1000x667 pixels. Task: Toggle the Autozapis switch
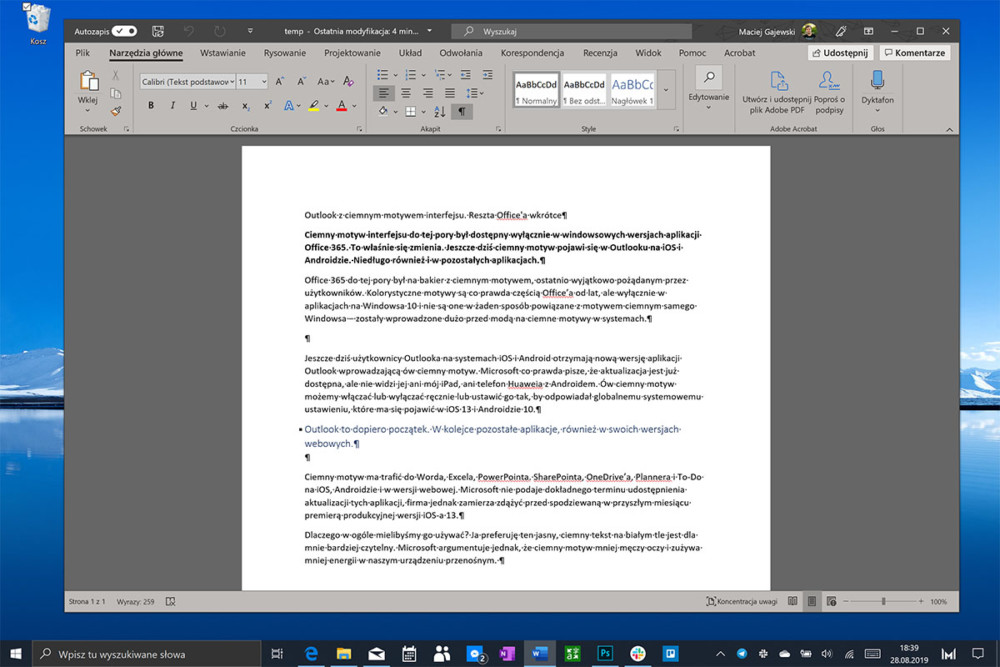124,31
